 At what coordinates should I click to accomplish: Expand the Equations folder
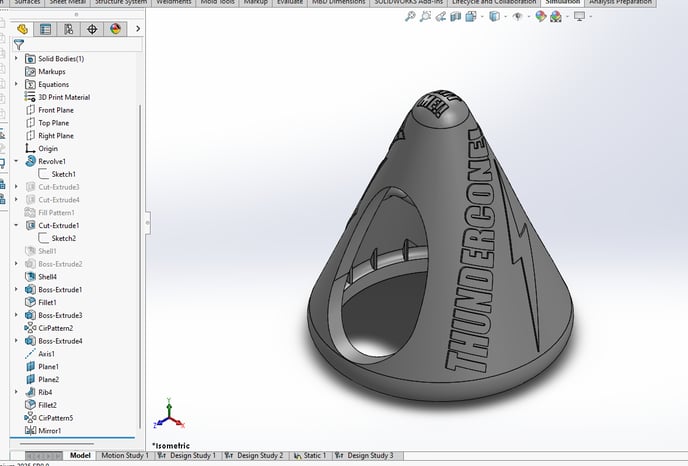pos(16,83)
